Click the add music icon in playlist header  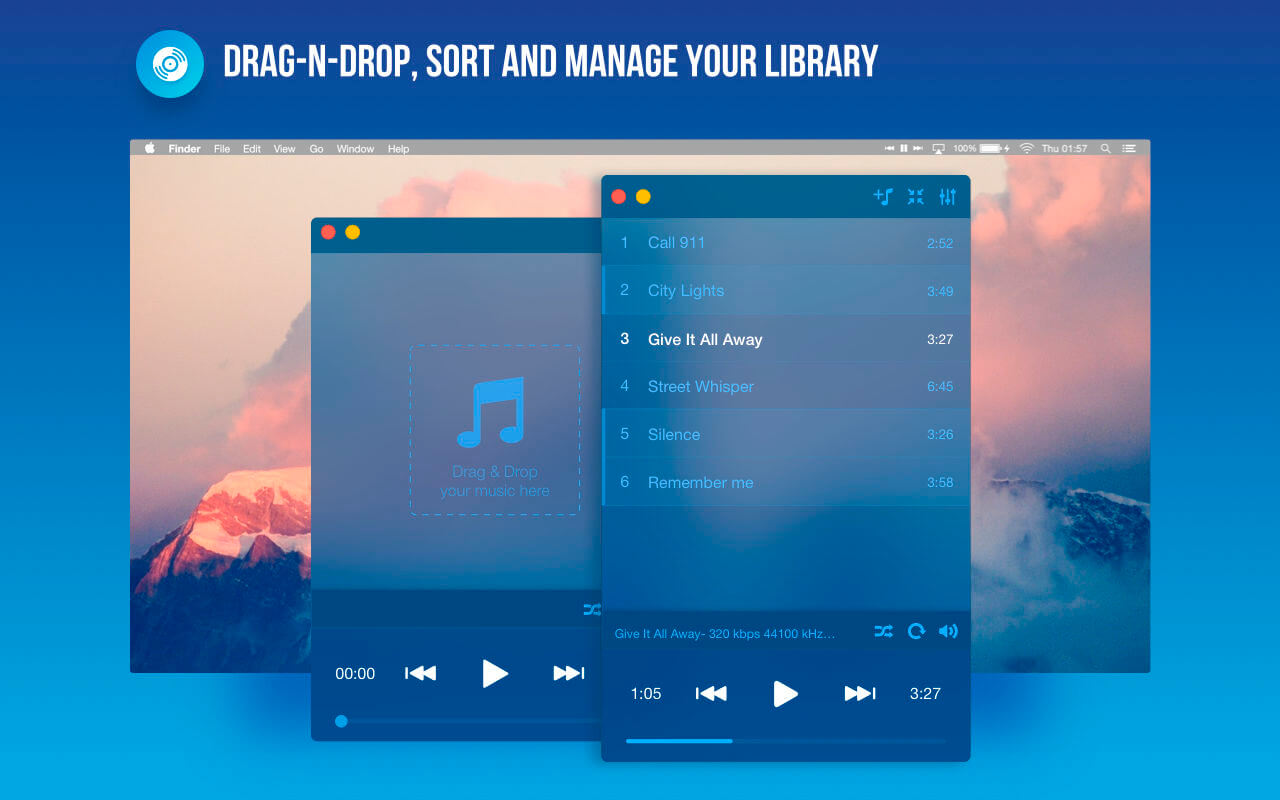pos(883,196)
